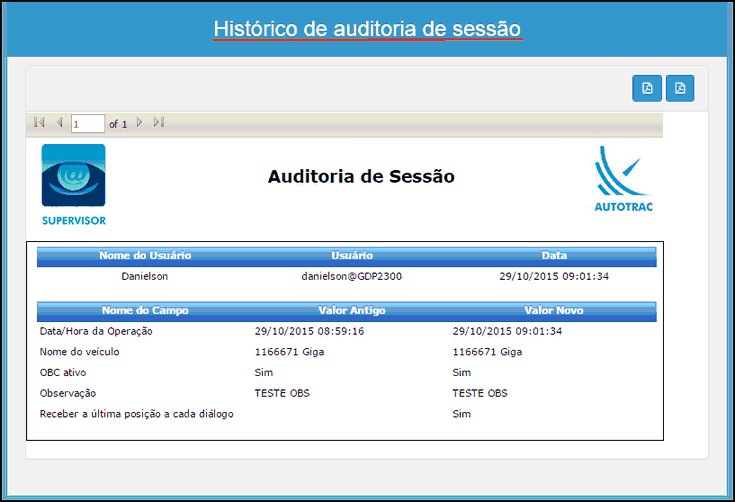The width and height of the screenshot is (735, 502).
Task: Select the Observação row label
Action: [68, 393]
